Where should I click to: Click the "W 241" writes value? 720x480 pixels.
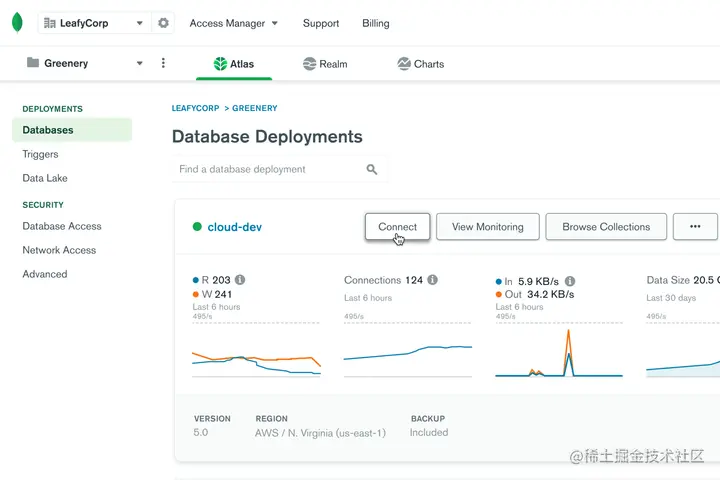pyautogui.click(x=217, y=294)
